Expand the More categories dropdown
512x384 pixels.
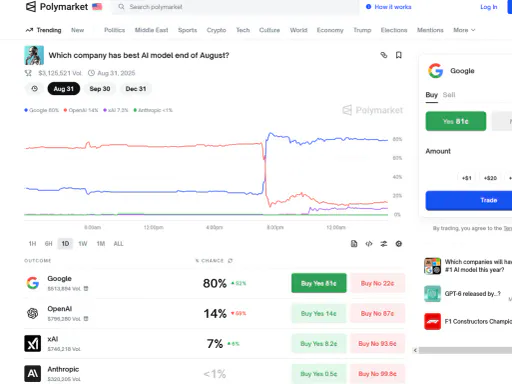click(x=464, y=30)
